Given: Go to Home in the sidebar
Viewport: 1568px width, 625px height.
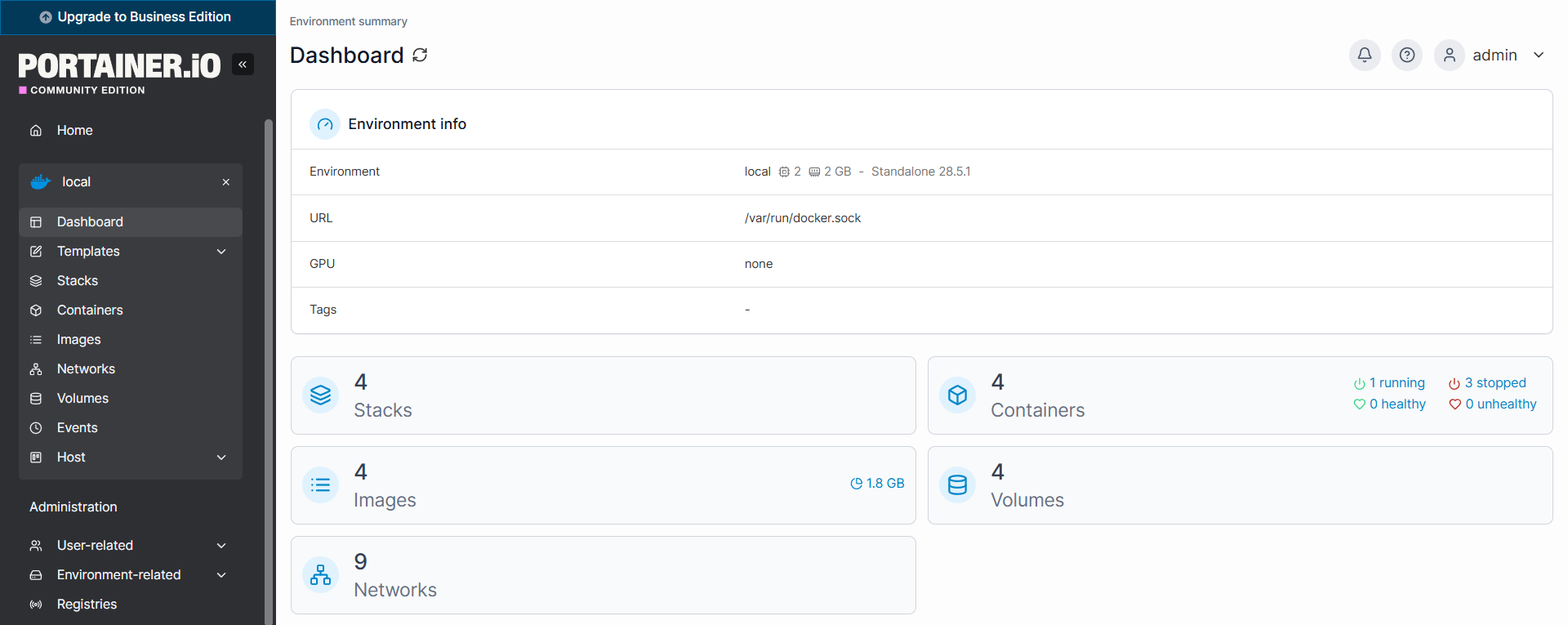Looking at the screenshot, I should pyautogui.click(x=131, y=131).
